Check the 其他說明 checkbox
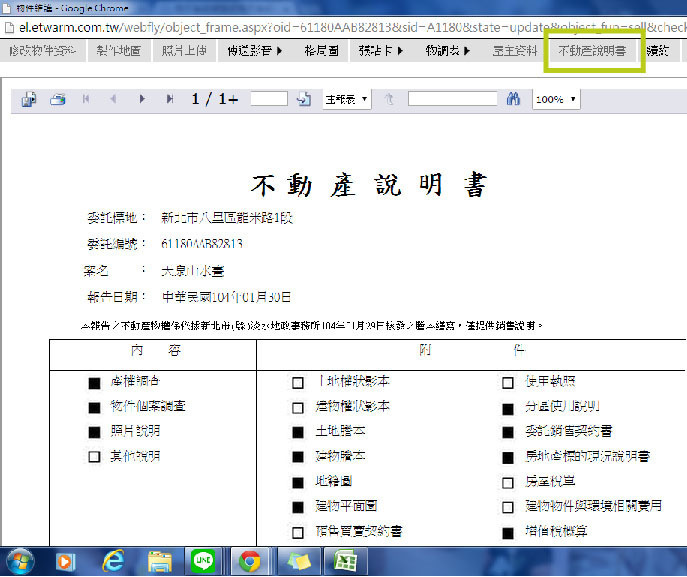This screenshot has height=577, width=687. [x=94, y=457]
